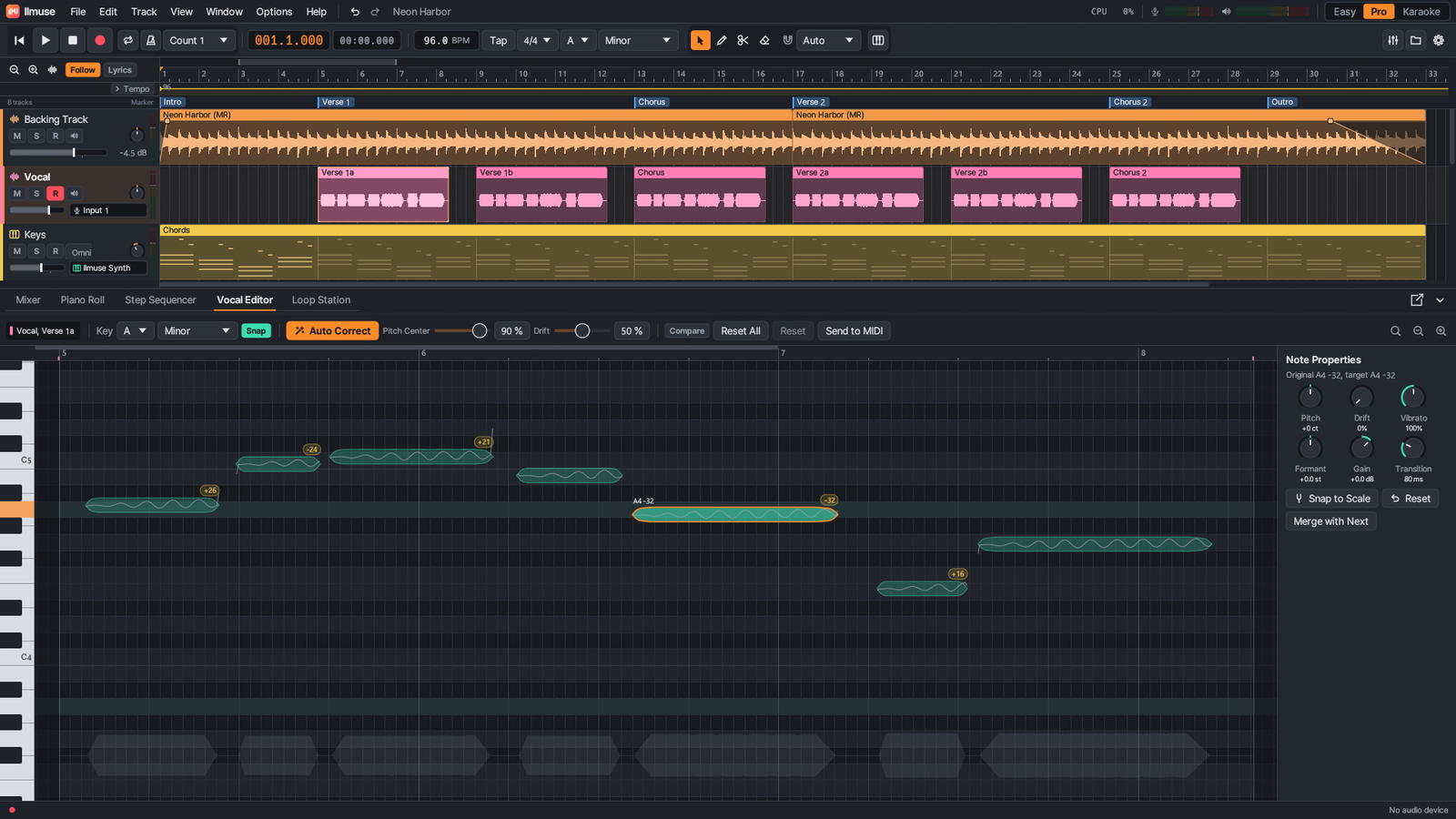Click the Vocal Editor search magnifier

1395,331
